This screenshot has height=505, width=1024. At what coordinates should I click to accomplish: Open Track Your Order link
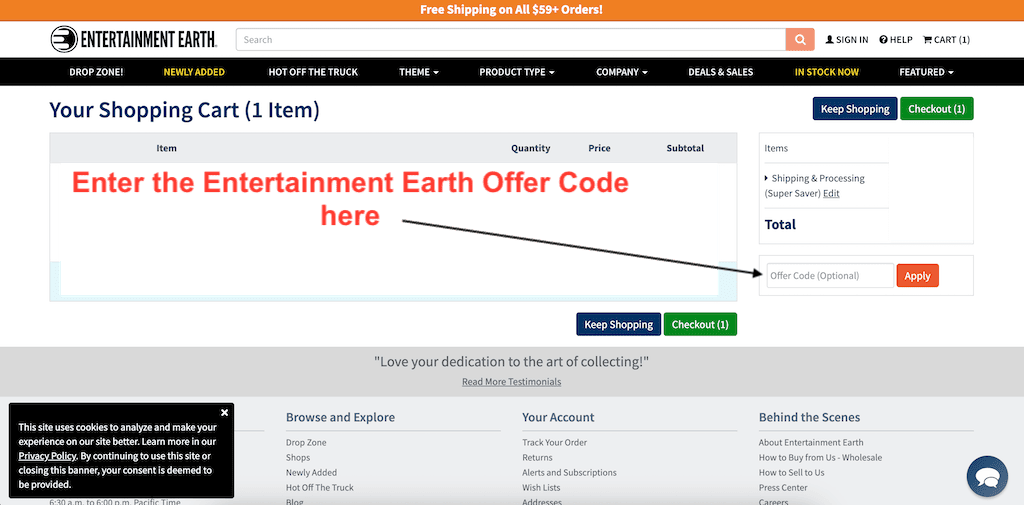click(554, 442)
